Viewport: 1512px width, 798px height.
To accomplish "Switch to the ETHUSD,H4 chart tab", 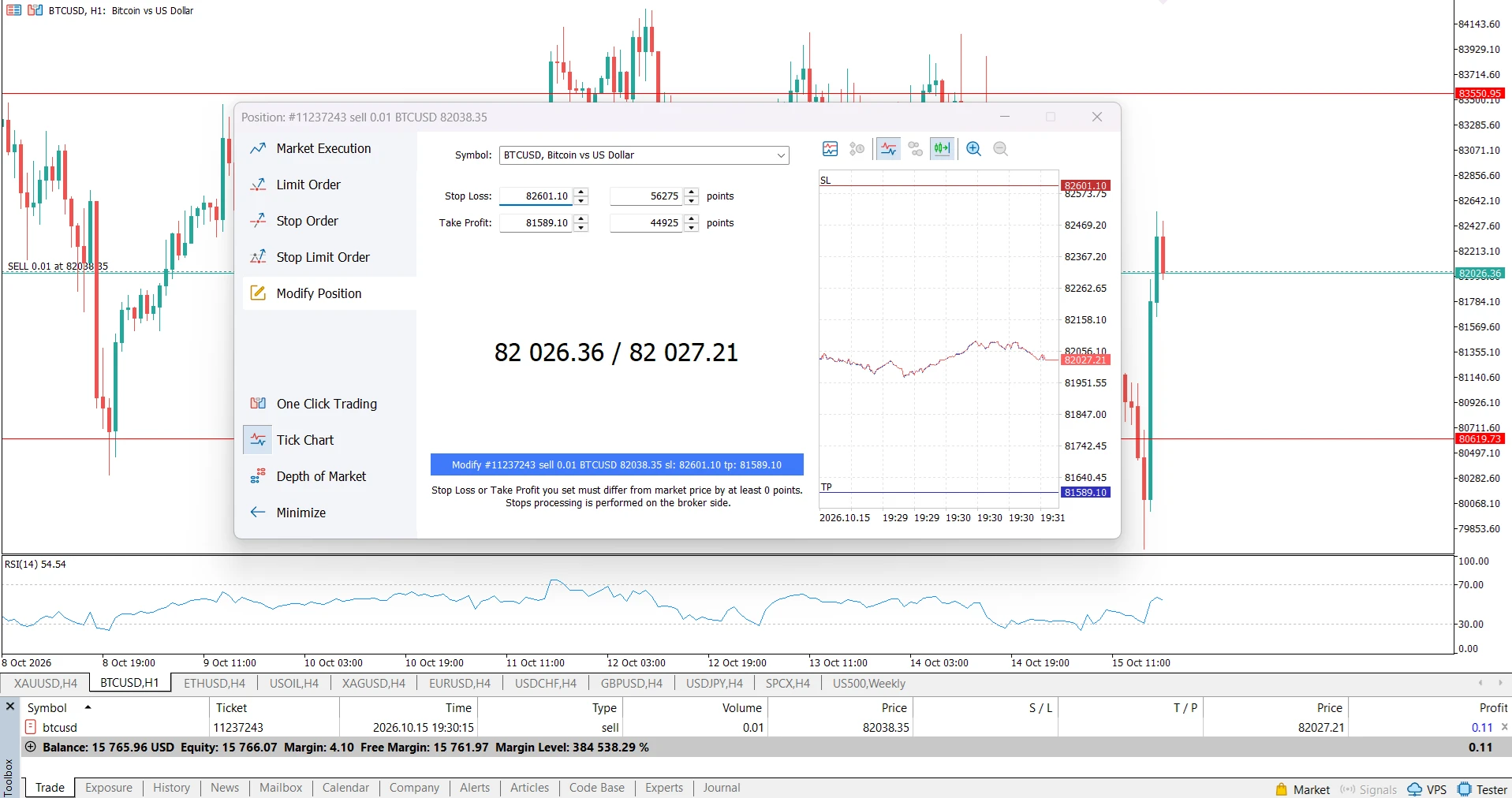I will [x=215, y=684].
